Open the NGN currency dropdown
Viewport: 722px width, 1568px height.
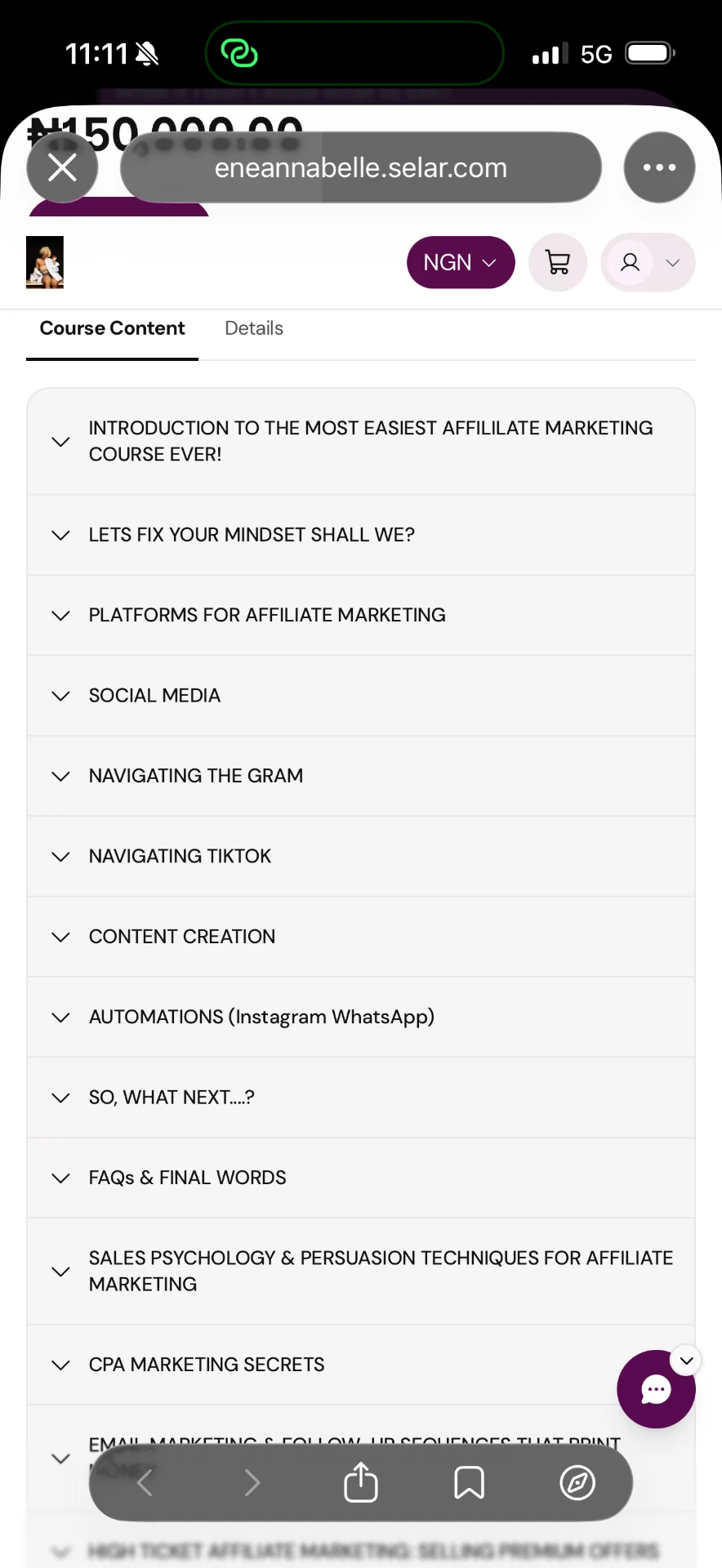(x=461, y=262)
